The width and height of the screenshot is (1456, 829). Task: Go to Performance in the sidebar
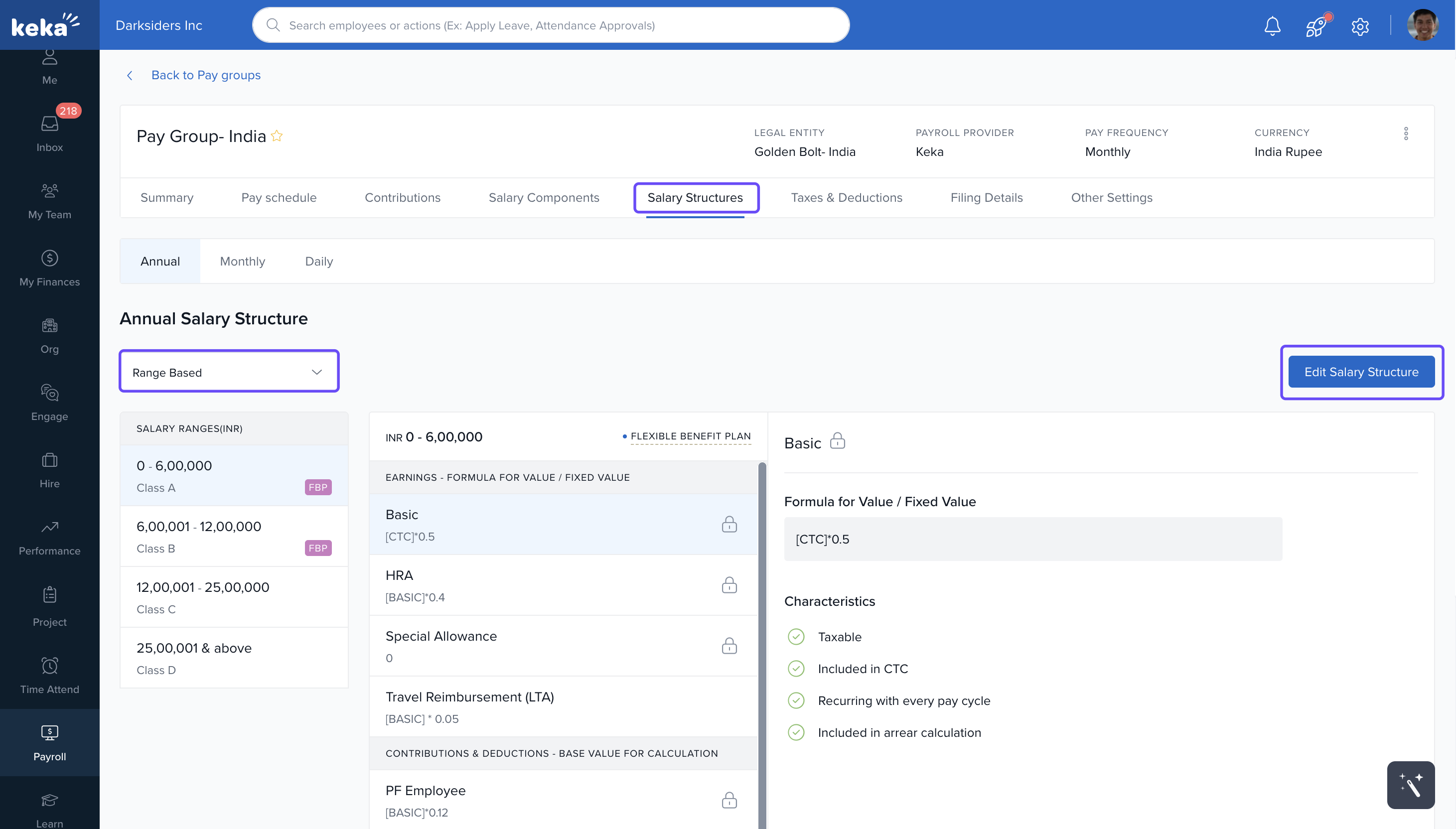[49, 537]
